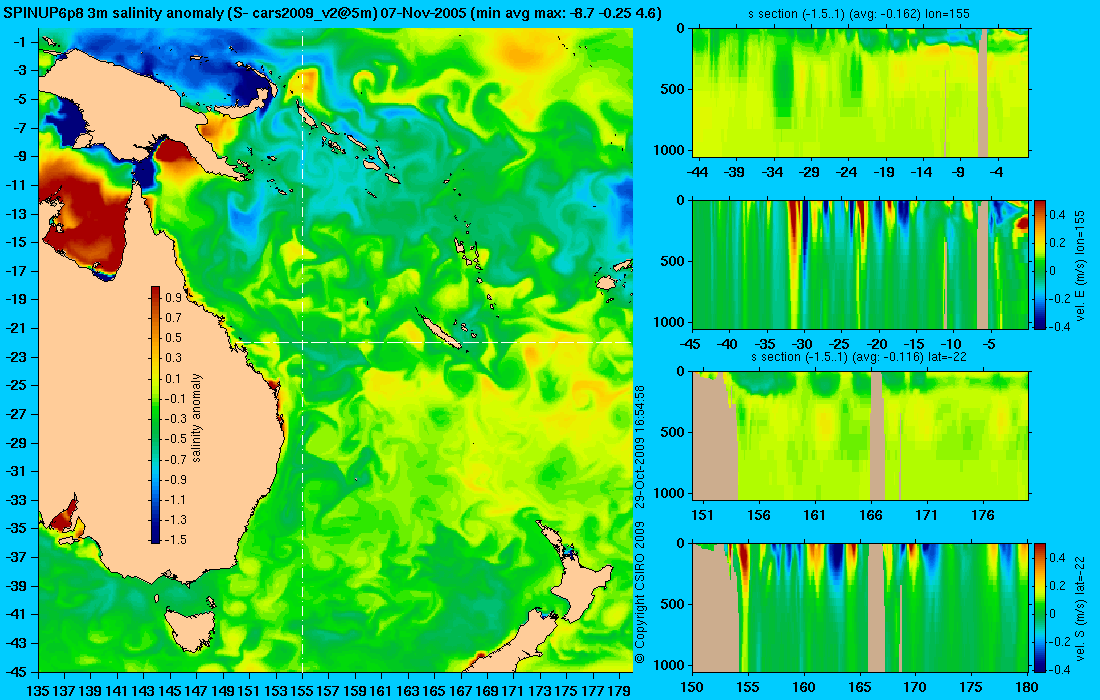Image resolution: width=1100 pixels, height=700 pixels.
Task: Click the eastward velocity depth section plot
Action: [860, 264]
